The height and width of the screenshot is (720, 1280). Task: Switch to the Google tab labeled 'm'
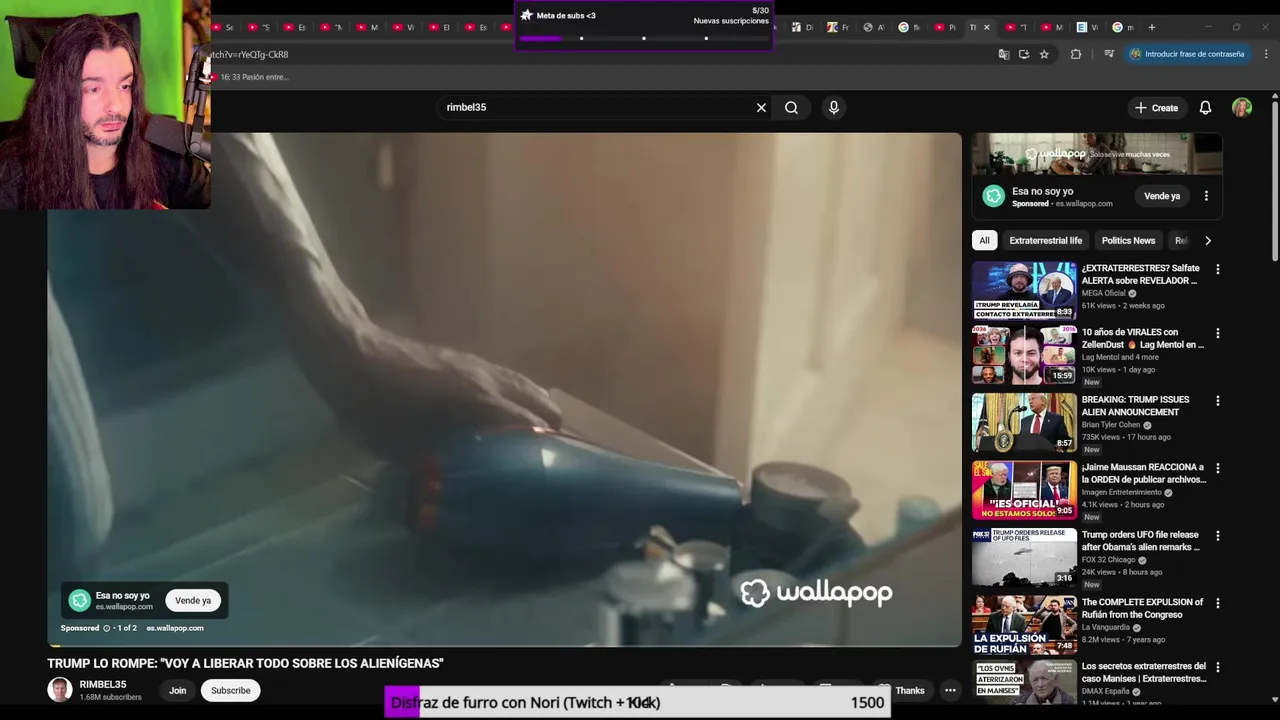click(1122, 27)
